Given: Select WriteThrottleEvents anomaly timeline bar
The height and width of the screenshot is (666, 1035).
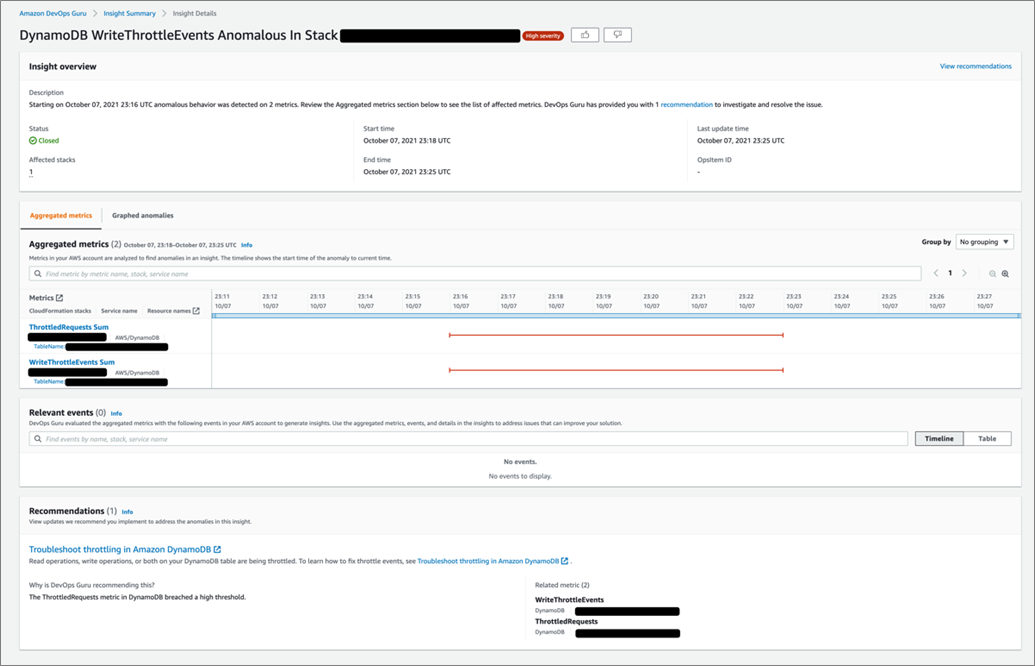Looking at the screenshot, I should [x=616, y=370].
